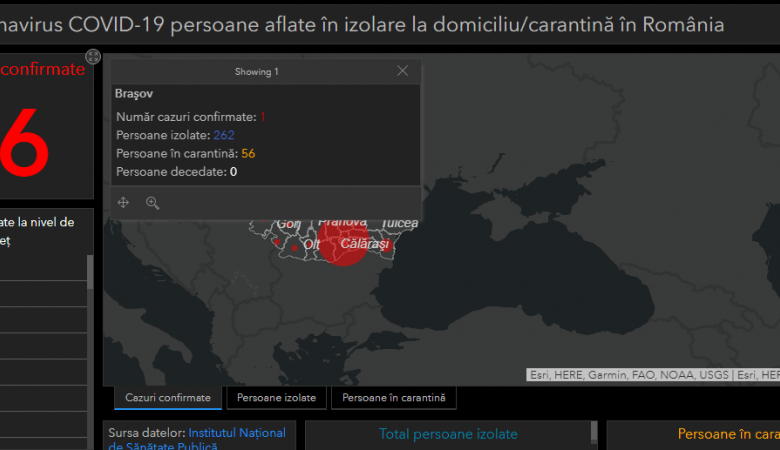Click the large red circle on the map
Image resolution: width=780 pixels, height=450 pixels.
point(343,242)
